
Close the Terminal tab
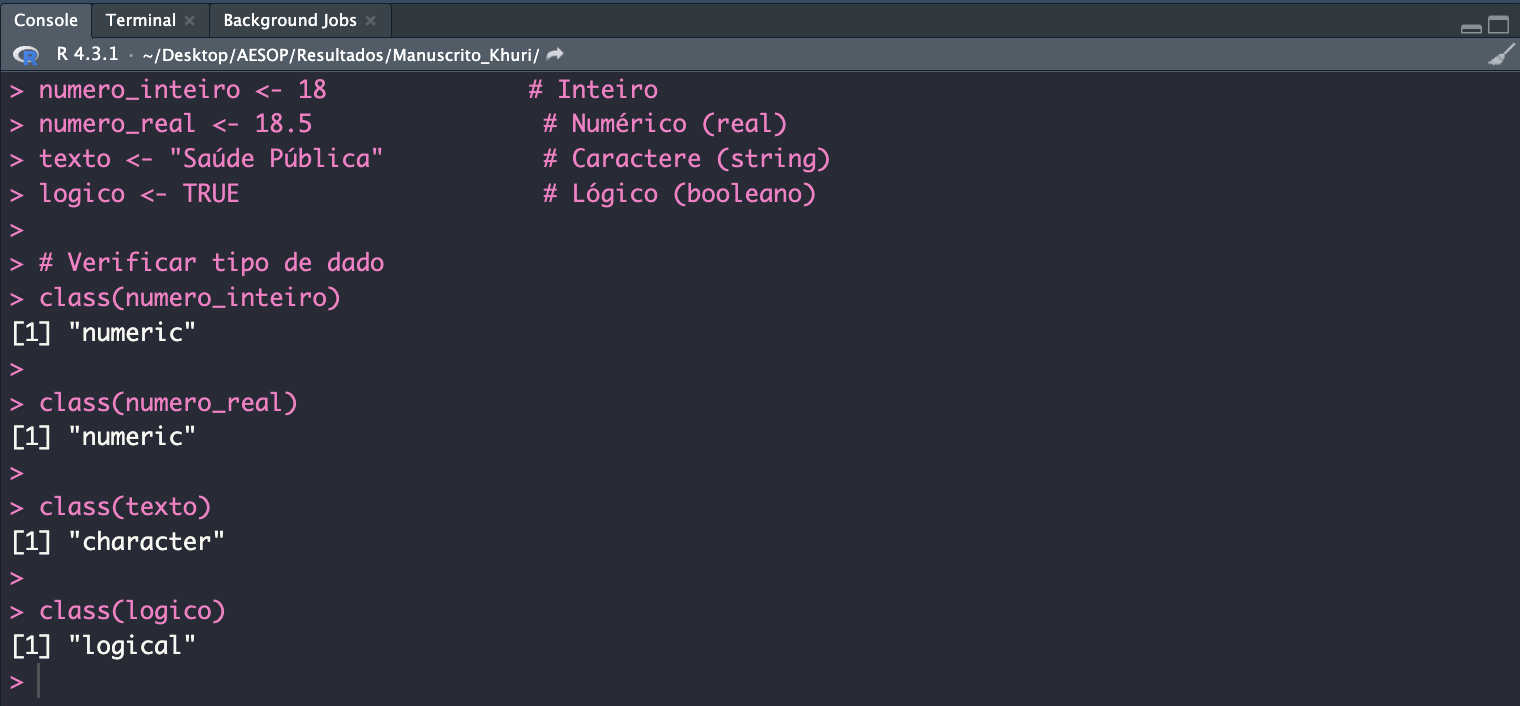190,21
